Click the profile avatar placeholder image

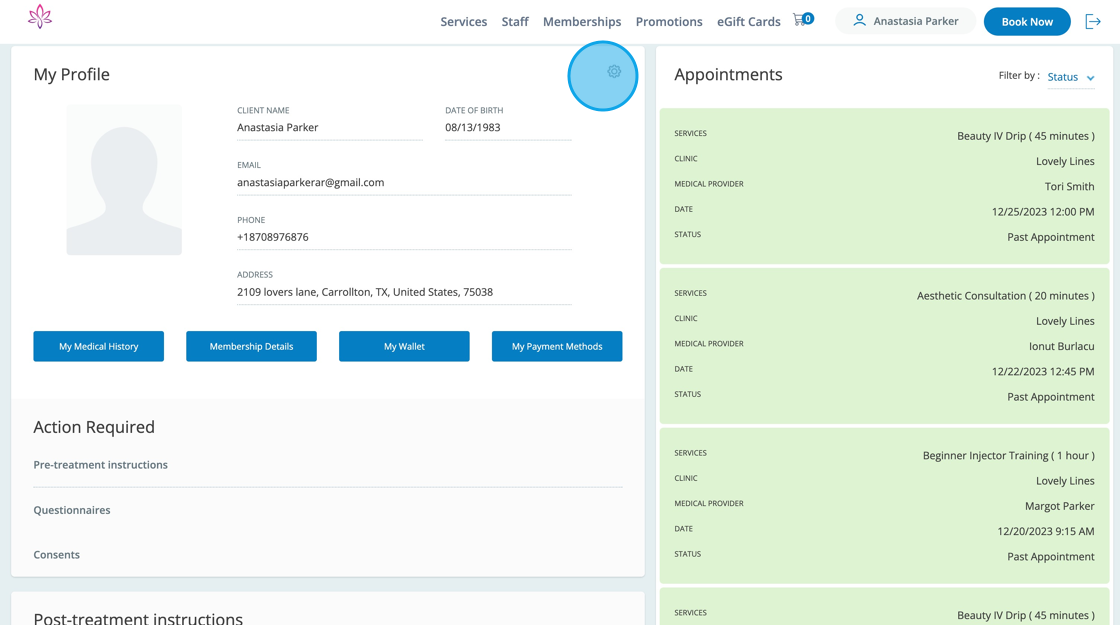[x=124, y=180]
